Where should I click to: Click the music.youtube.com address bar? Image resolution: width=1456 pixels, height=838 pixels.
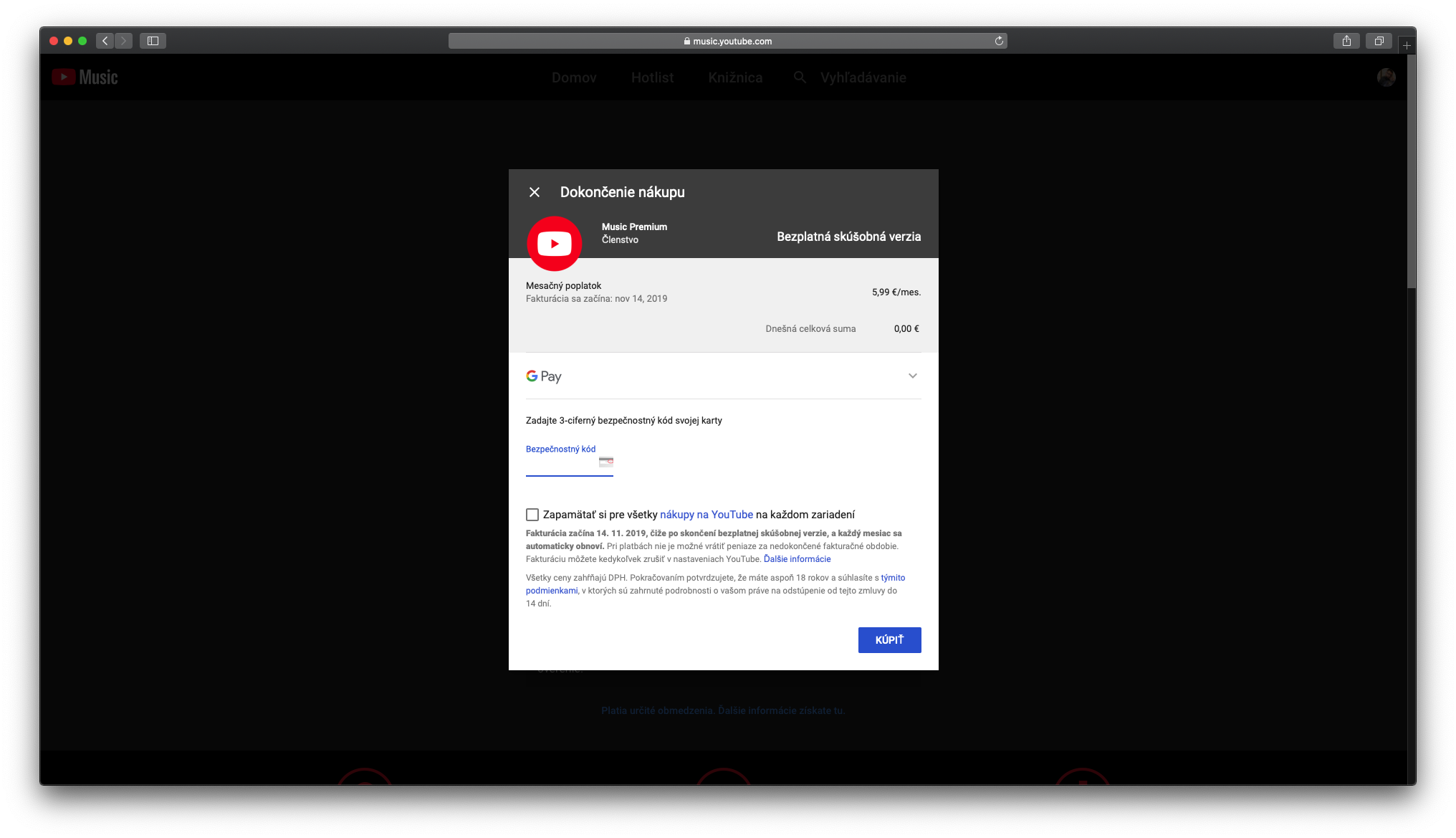[x=727, y=41]
